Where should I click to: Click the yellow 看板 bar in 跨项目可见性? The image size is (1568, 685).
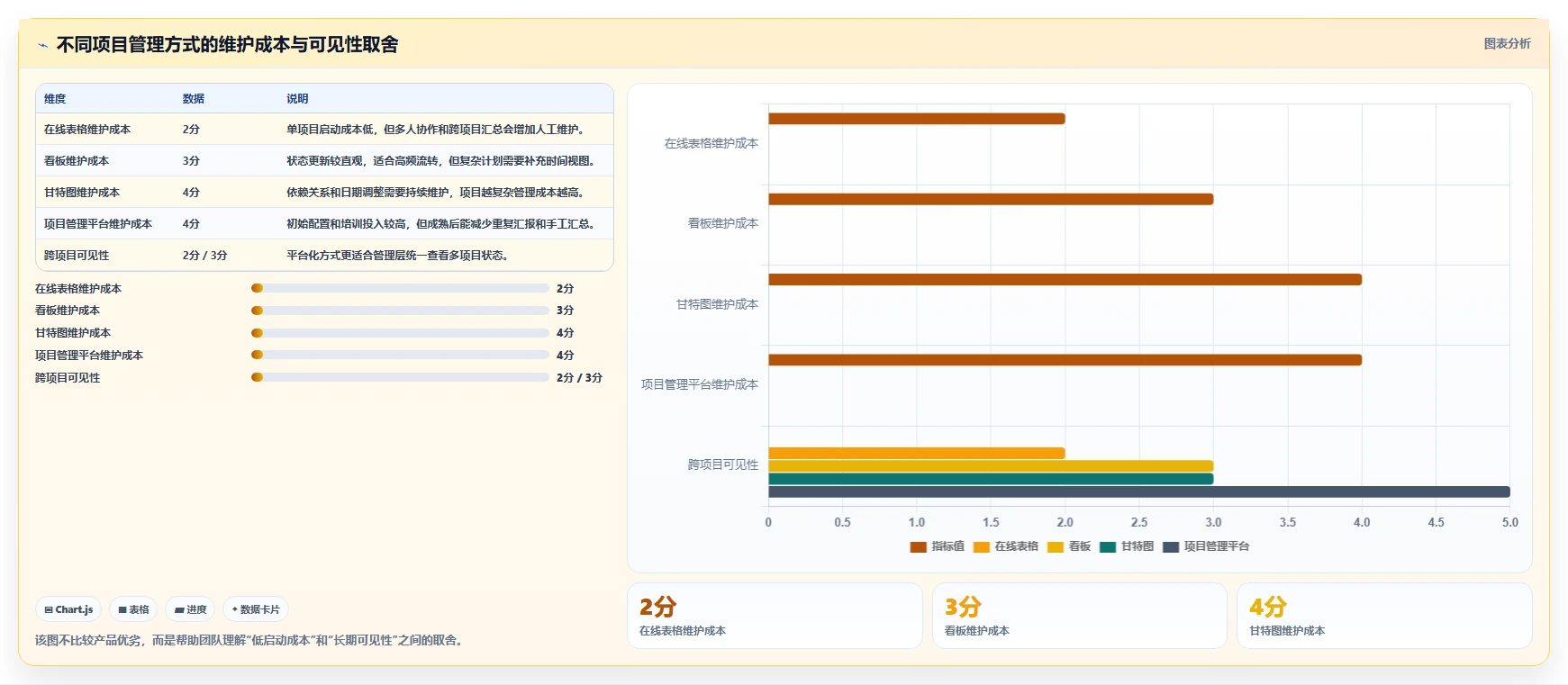[991, 466]
